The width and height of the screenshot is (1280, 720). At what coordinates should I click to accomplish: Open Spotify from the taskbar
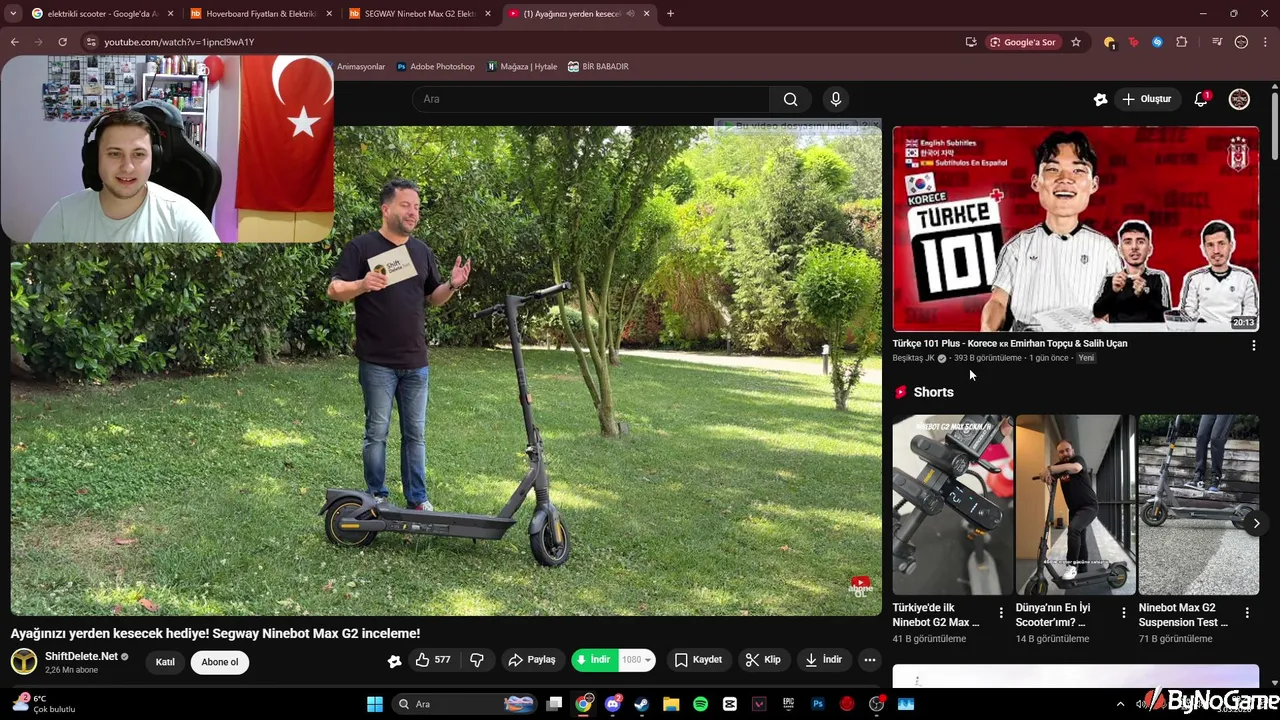[x=700, y=704]
